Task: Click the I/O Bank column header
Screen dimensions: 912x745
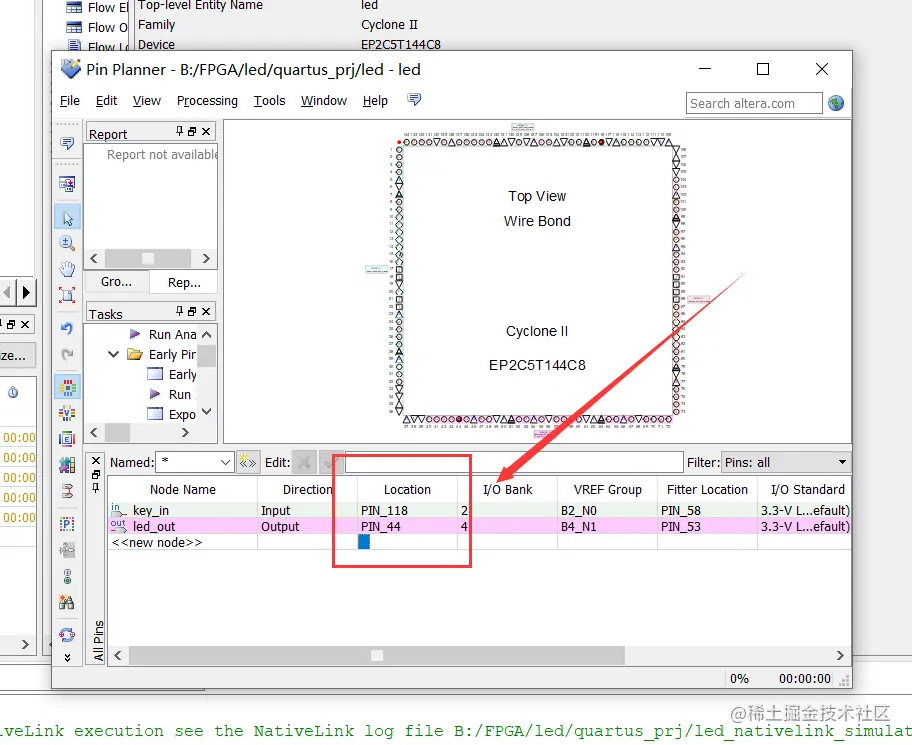Action: [x=507, y=490]
